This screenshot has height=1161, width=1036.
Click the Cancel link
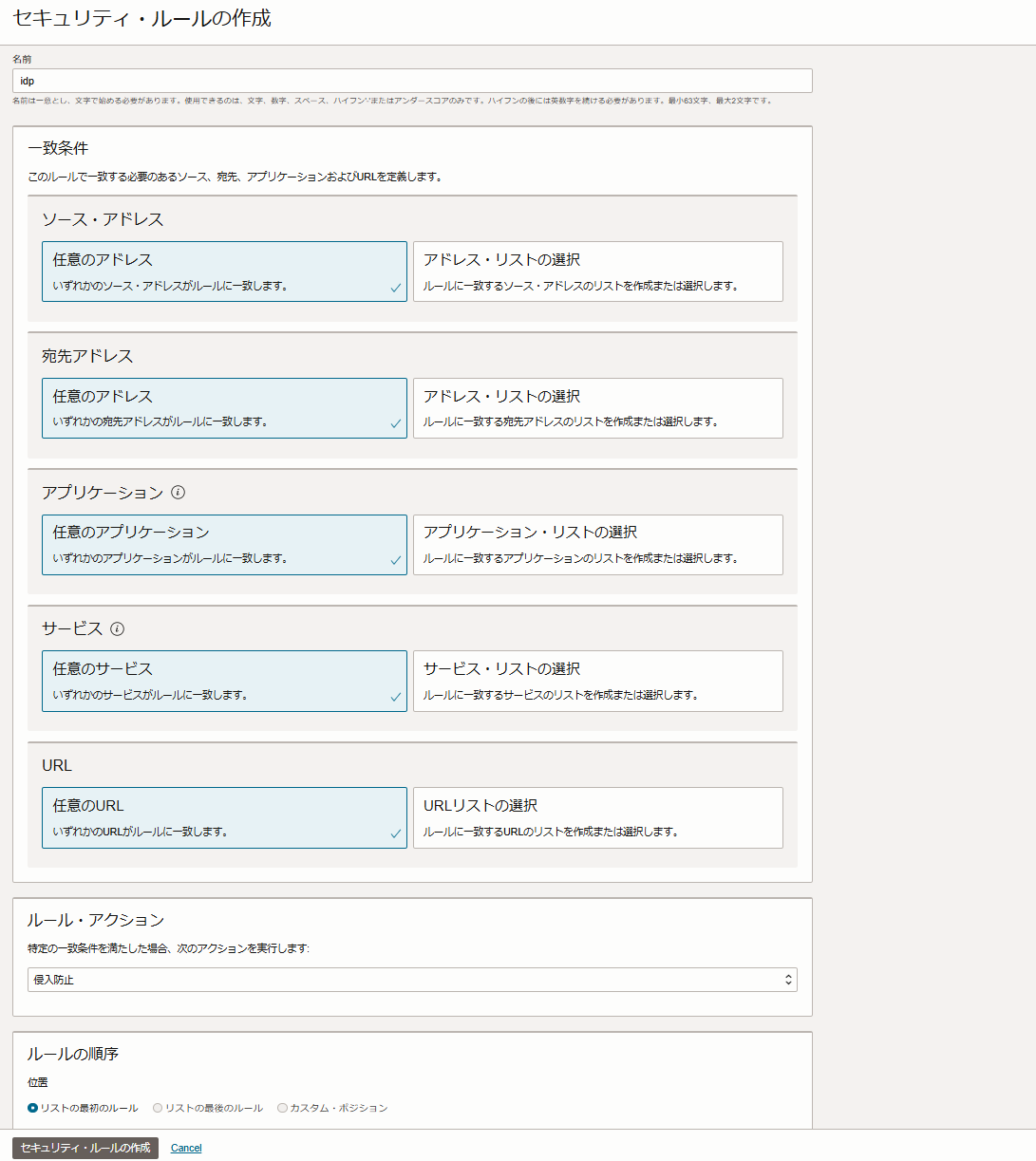(185, 1148)
